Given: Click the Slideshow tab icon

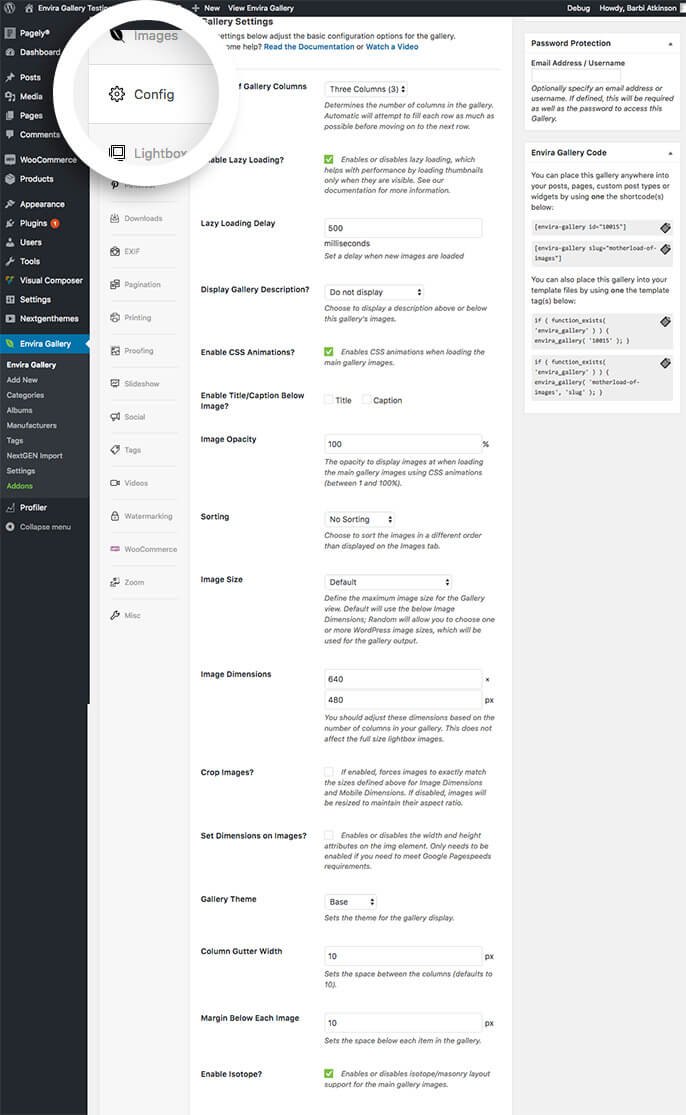Looking at the screenshot, I should (x=116, y=384).
